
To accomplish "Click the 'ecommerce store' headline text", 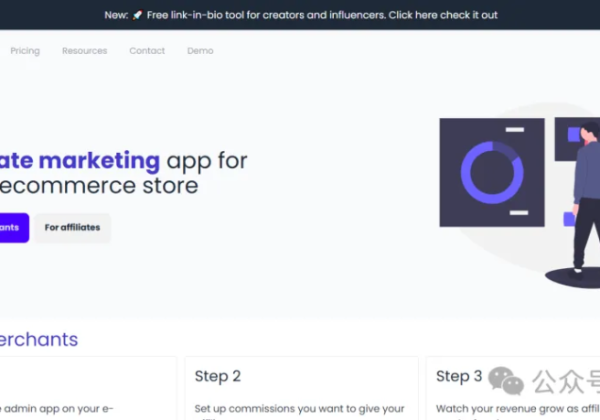I will [99, 186].
